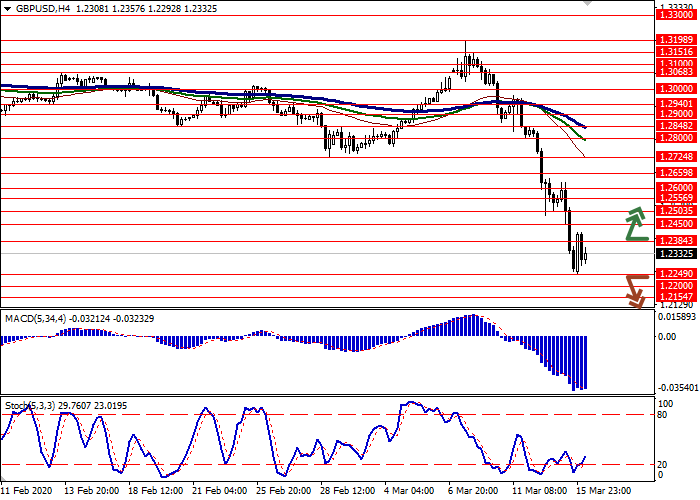Click the 15 Mar 23:00 date marker
The height and width of the screenshot is (500, 700).
[x=603, y=492]
